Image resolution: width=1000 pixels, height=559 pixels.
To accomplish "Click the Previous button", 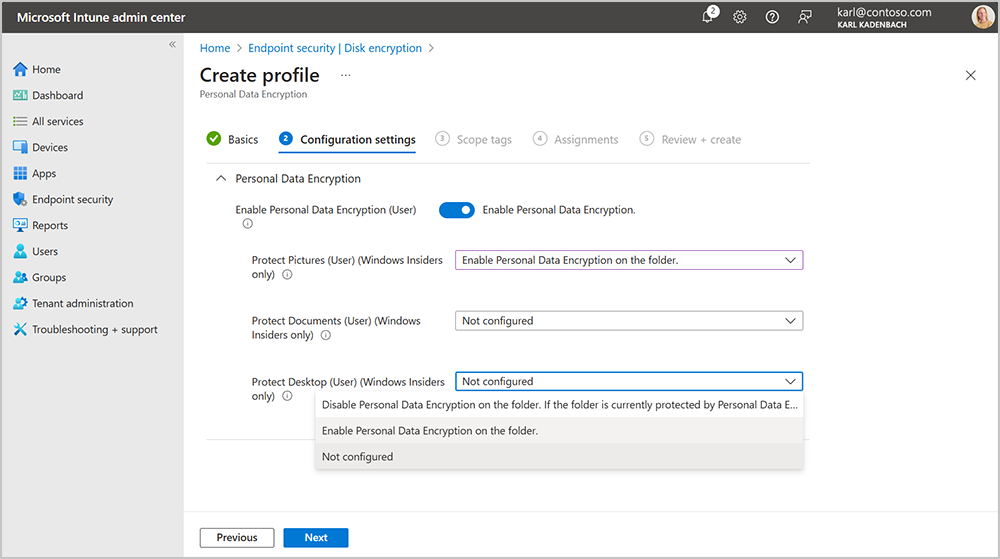I will tap(237, 537).
